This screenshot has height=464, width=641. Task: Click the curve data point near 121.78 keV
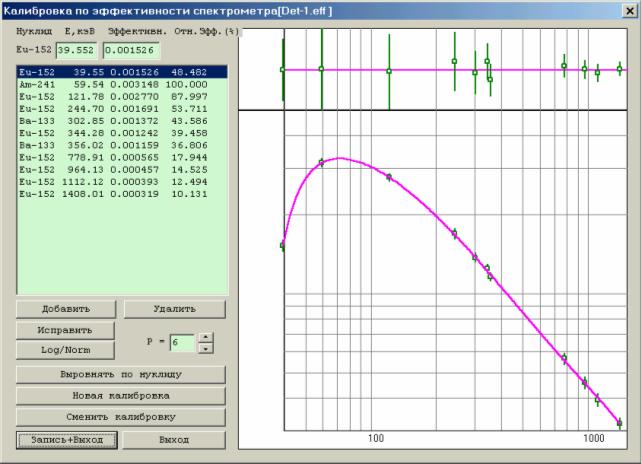(x=389, y=177)
